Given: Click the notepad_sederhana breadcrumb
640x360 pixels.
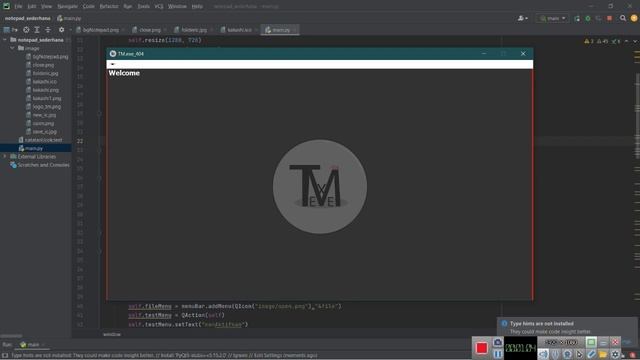Looking at the screenshot, I should [x=28, y=18].
